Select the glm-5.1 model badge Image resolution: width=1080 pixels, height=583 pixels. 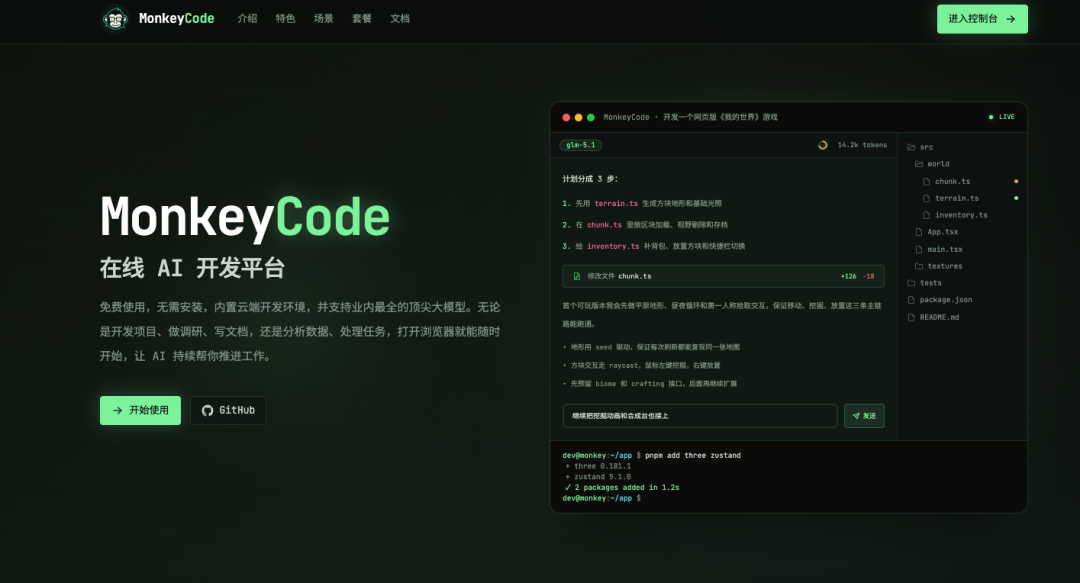click(x=581, y=145)
